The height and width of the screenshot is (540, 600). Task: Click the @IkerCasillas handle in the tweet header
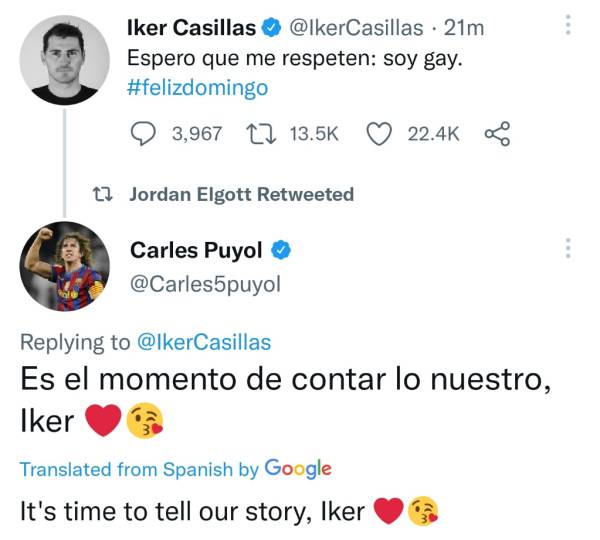[356, 28]
